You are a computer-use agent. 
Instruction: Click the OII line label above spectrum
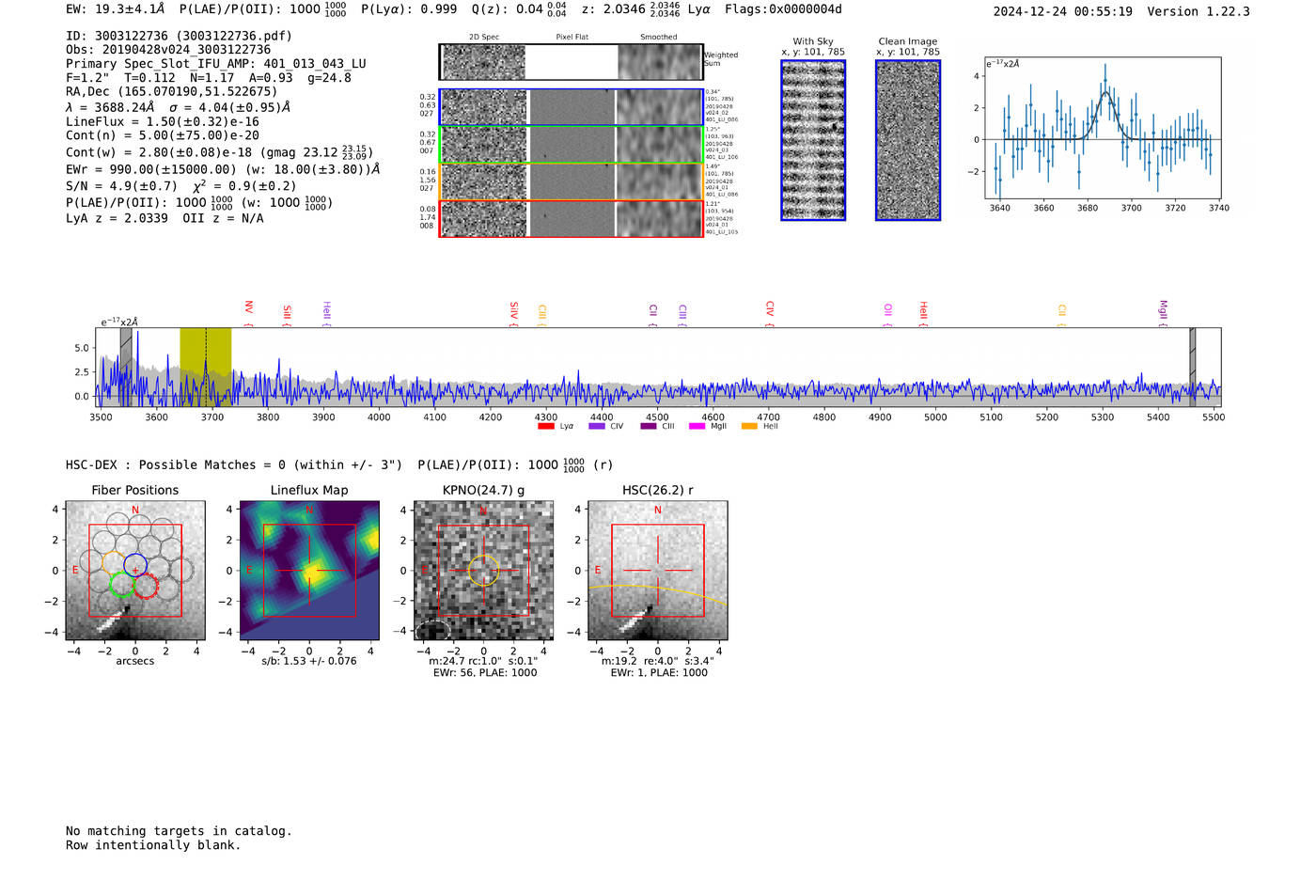887,310
